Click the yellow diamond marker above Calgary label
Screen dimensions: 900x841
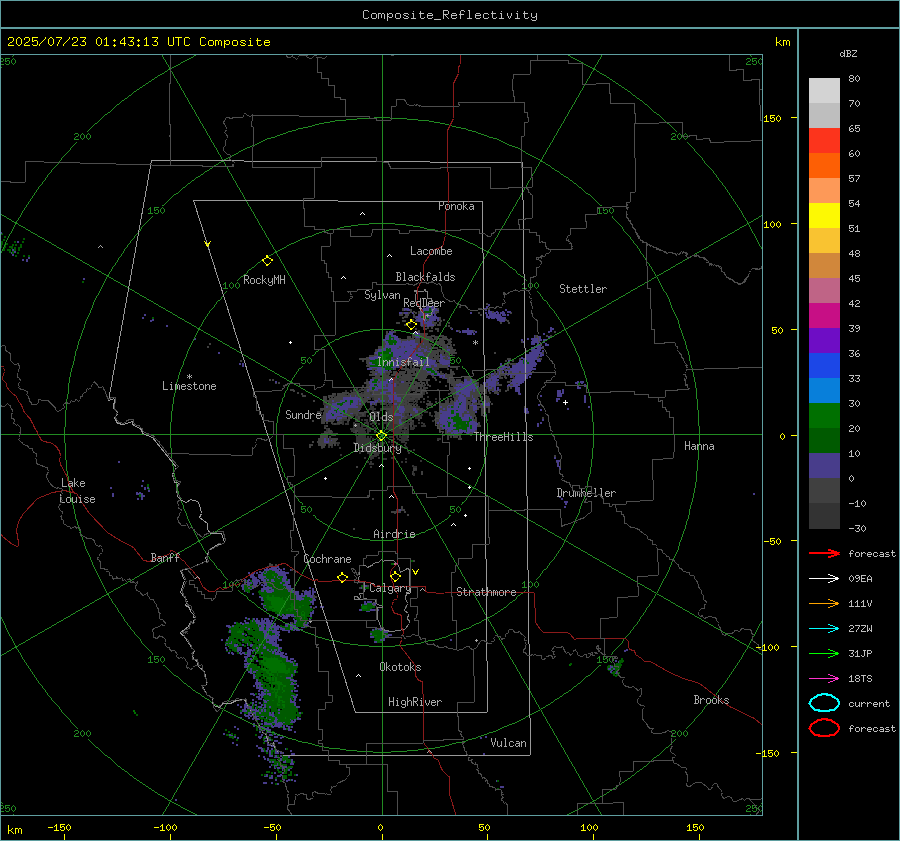[x=395, y=576]
